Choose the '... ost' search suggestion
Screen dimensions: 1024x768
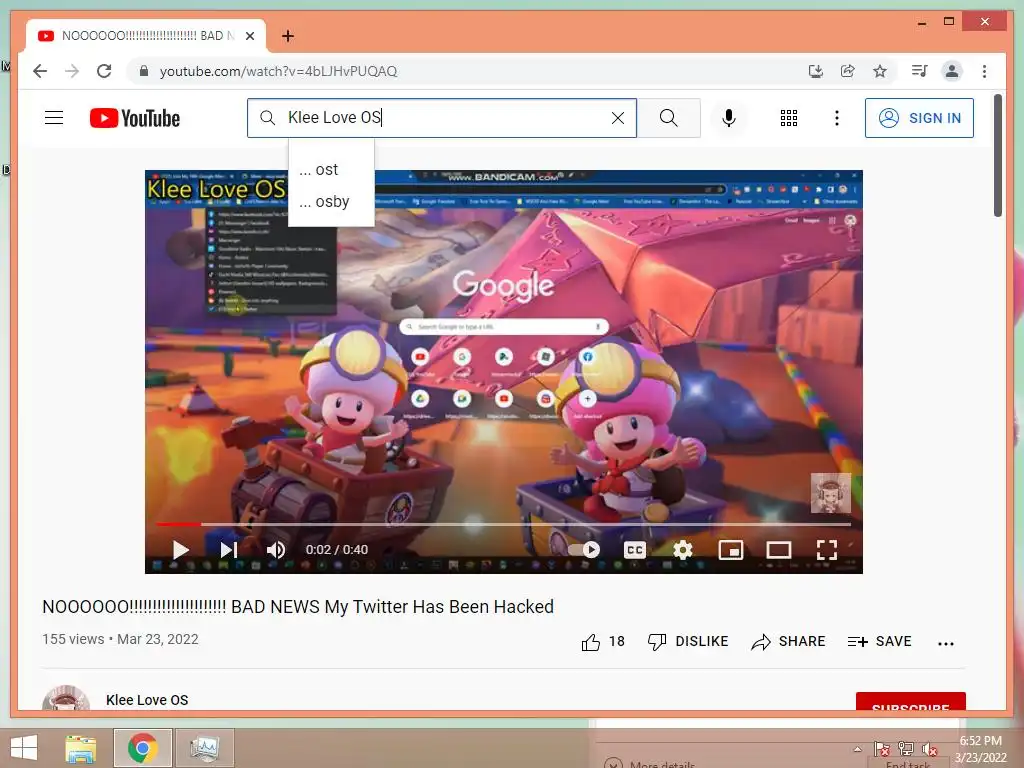click(x=331, y=170)
